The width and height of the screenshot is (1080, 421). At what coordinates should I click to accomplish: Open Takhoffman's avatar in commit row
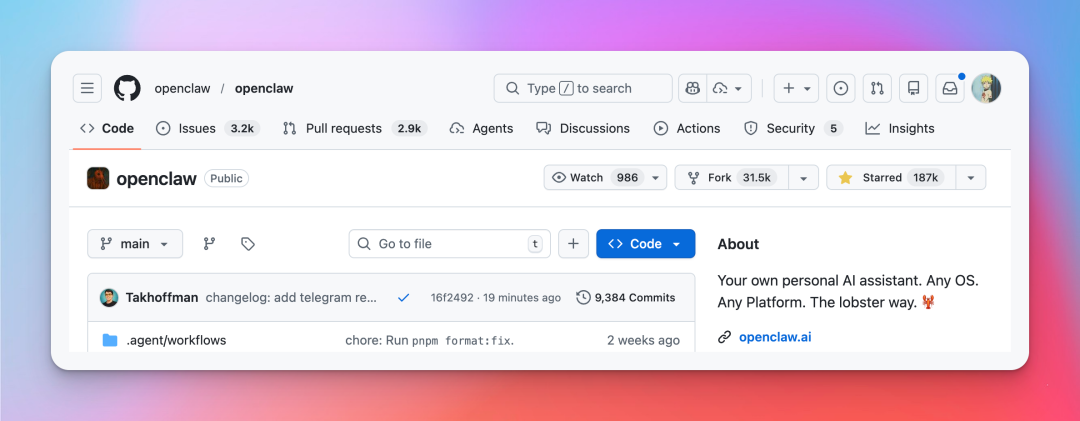[x=109, y=298]
